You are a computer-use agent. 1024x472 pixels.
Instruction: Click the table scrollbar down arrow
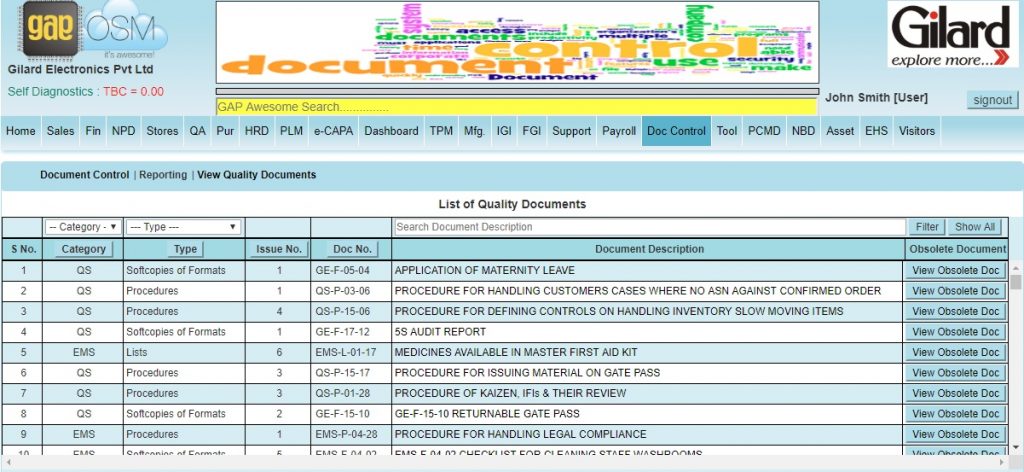[1016, 447]
